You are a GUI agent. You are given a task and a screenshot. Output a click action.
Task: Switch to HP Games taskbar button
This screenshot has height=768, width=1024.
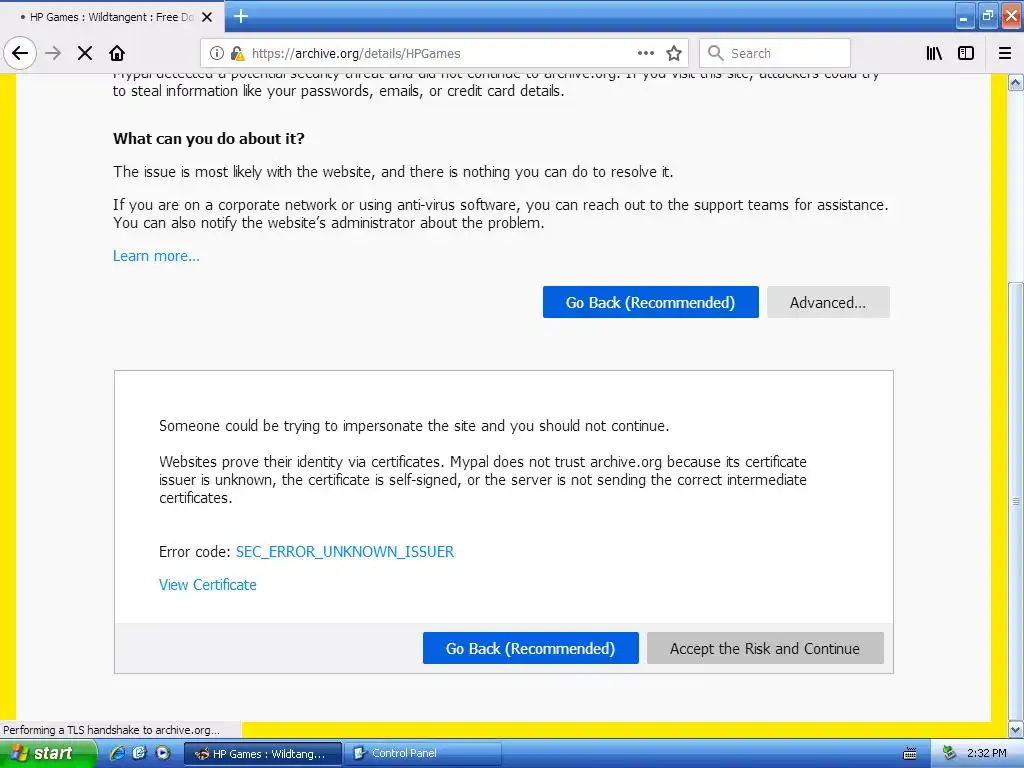pos(263,754)
